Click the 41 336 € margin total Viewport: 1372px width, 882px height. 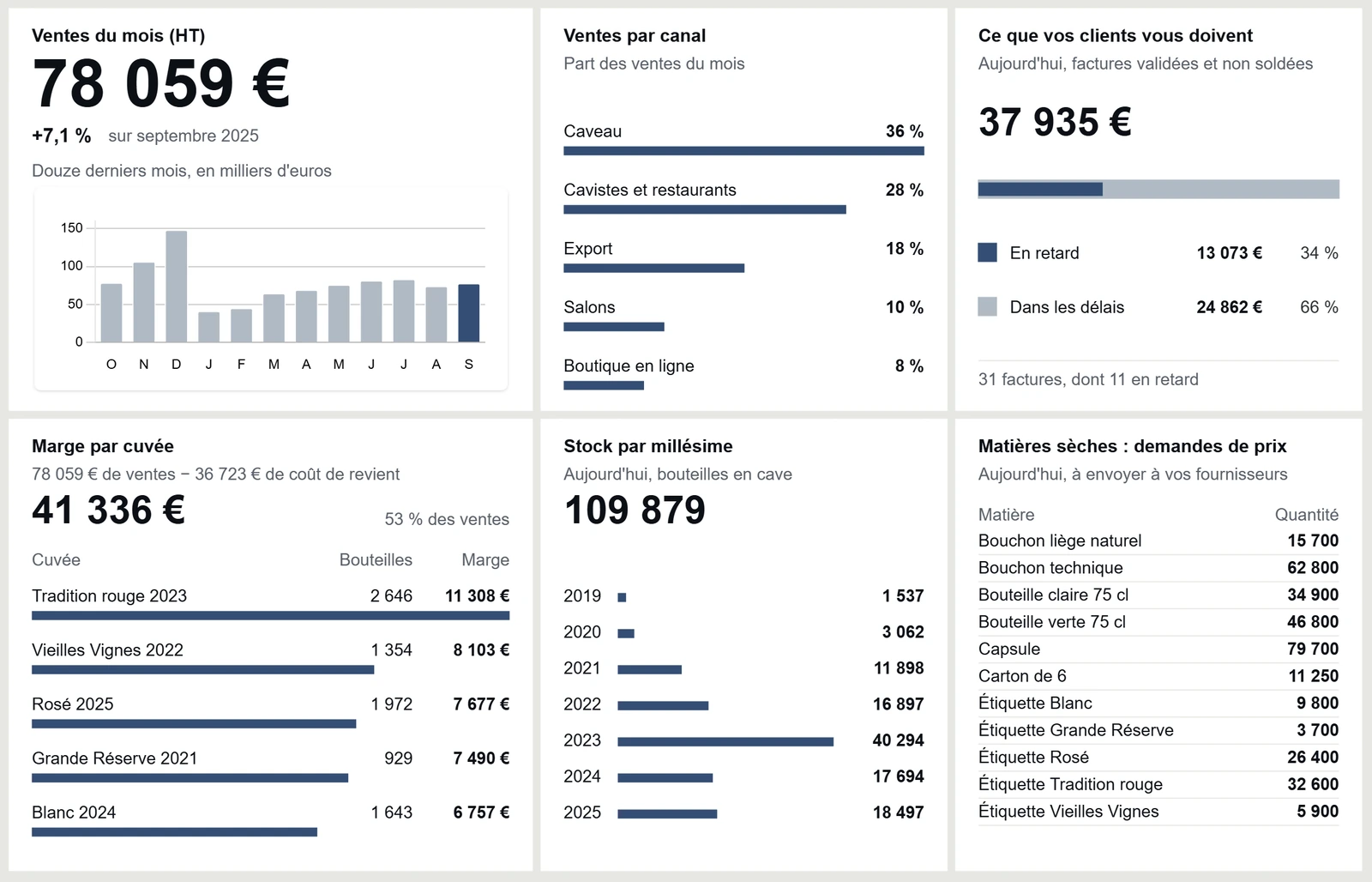[x=109, y=510]
